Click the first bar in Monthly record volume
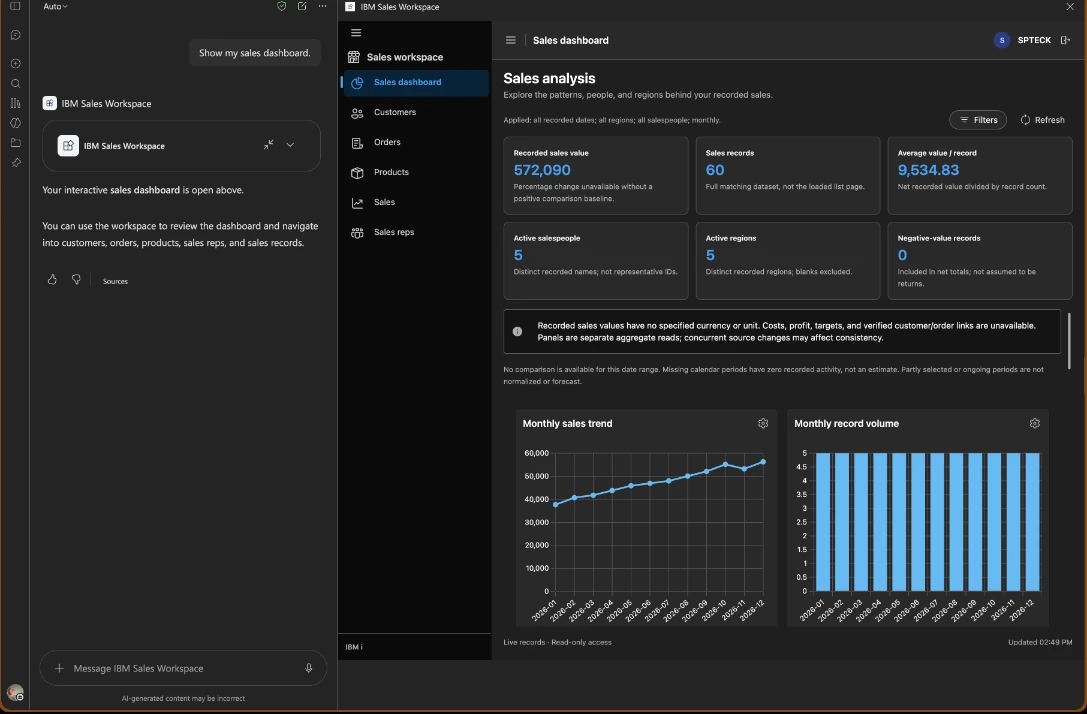 (x=823, y=522)
